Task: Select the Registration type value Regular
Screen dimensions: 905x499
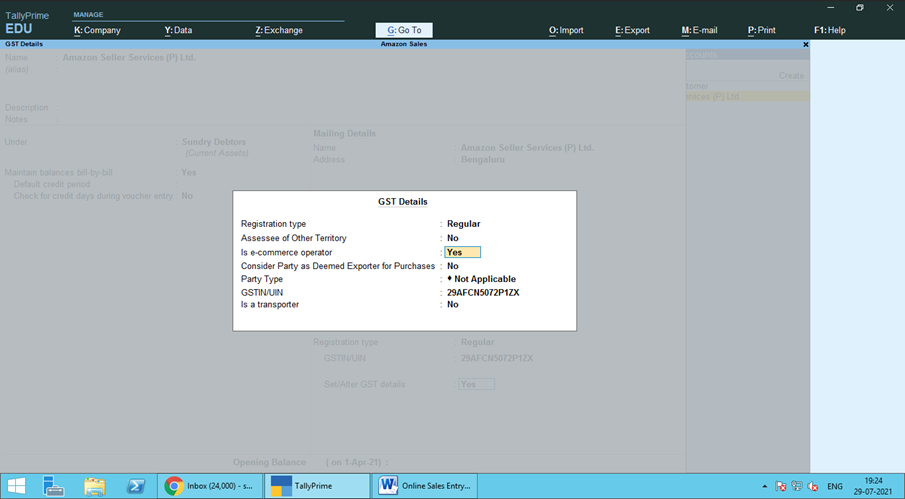Action: click(x=463, y=224)
